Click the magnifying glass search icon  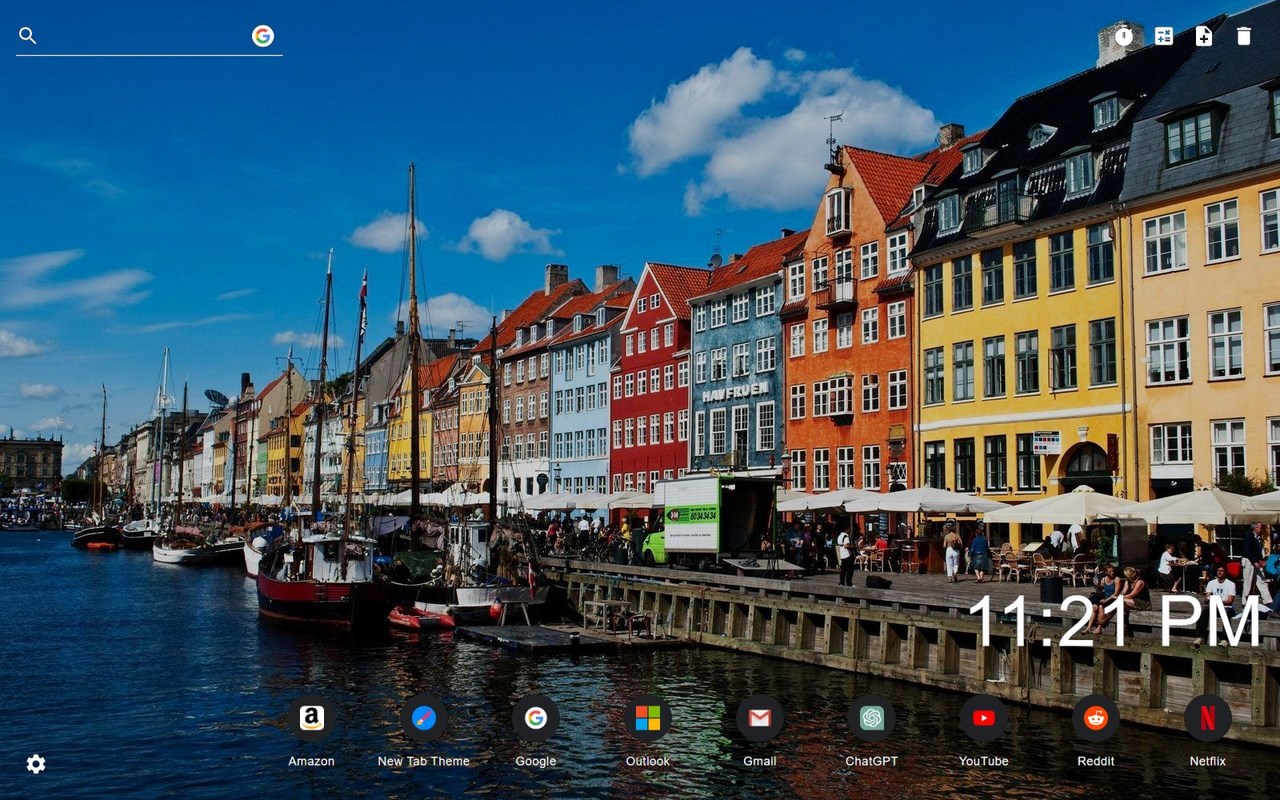coord(28,36)
